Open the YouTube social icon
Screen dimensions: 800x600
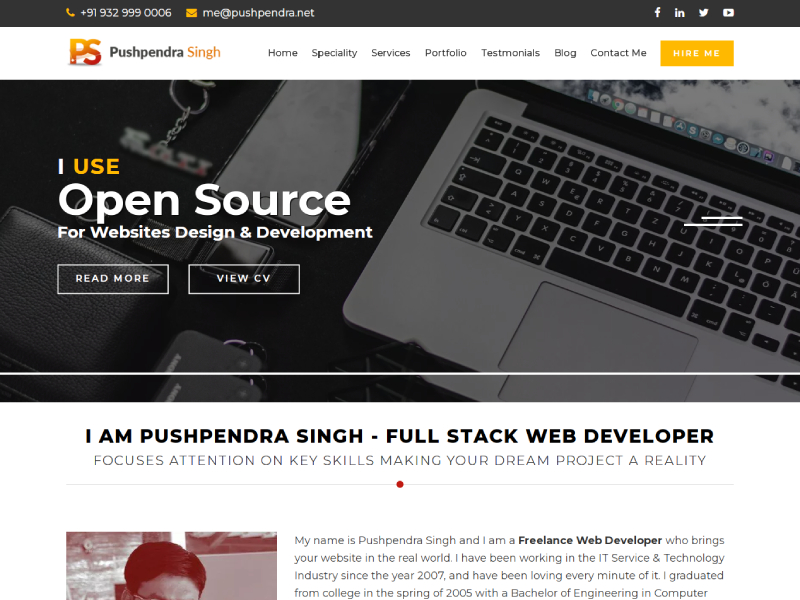(x=729, y=13)
